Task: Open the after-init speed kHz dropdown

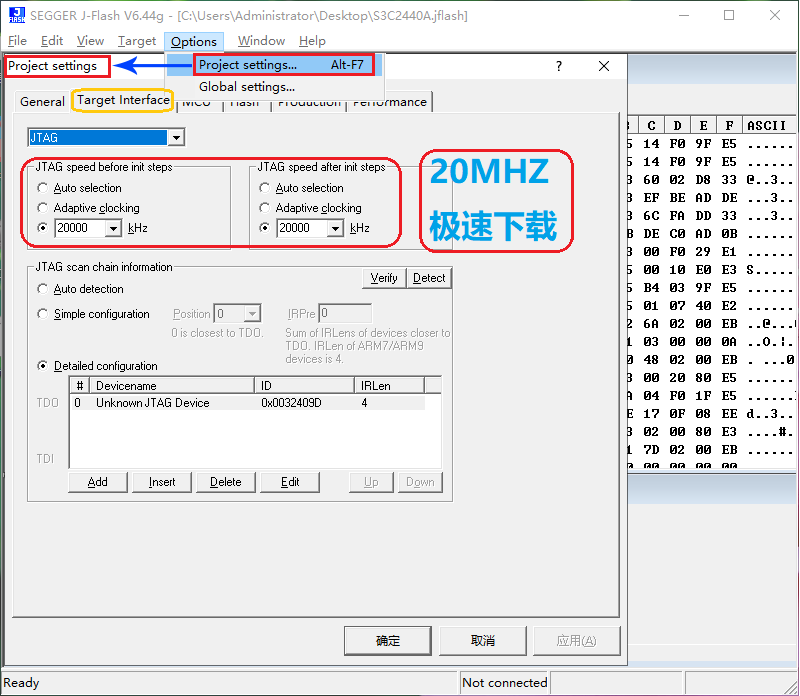Action: (335, 228)
